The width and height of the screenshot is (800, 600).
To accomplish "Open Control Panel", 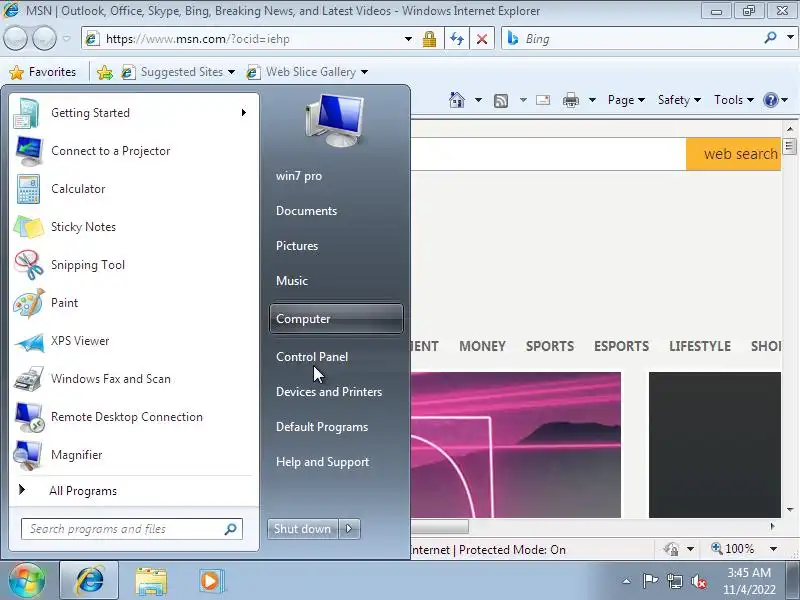I will click(x=336, y=357).
